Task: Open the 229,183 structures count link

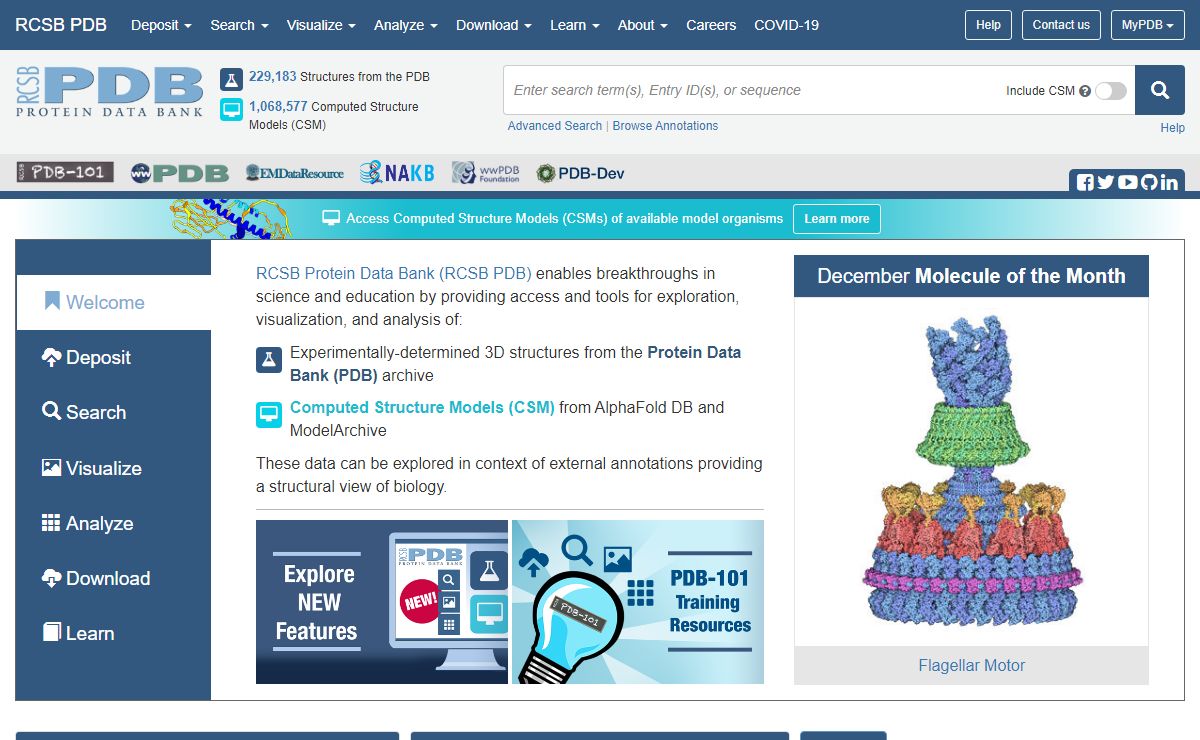Action: (x=273, y=76)
